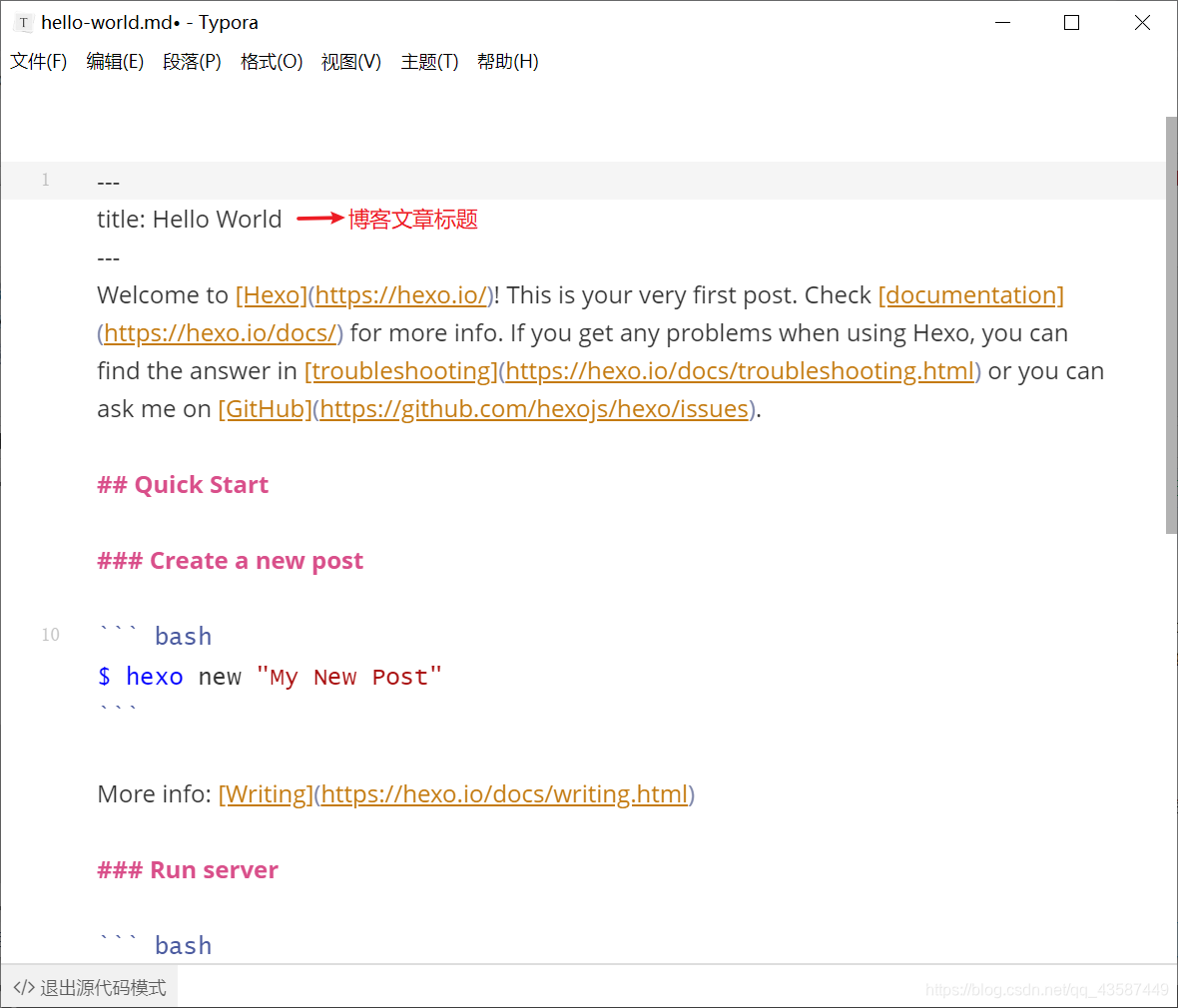Image resolution: width=1178 pixels, height=1008 pixels.
Task: Minimize the Typora window
Action: 1002,23
